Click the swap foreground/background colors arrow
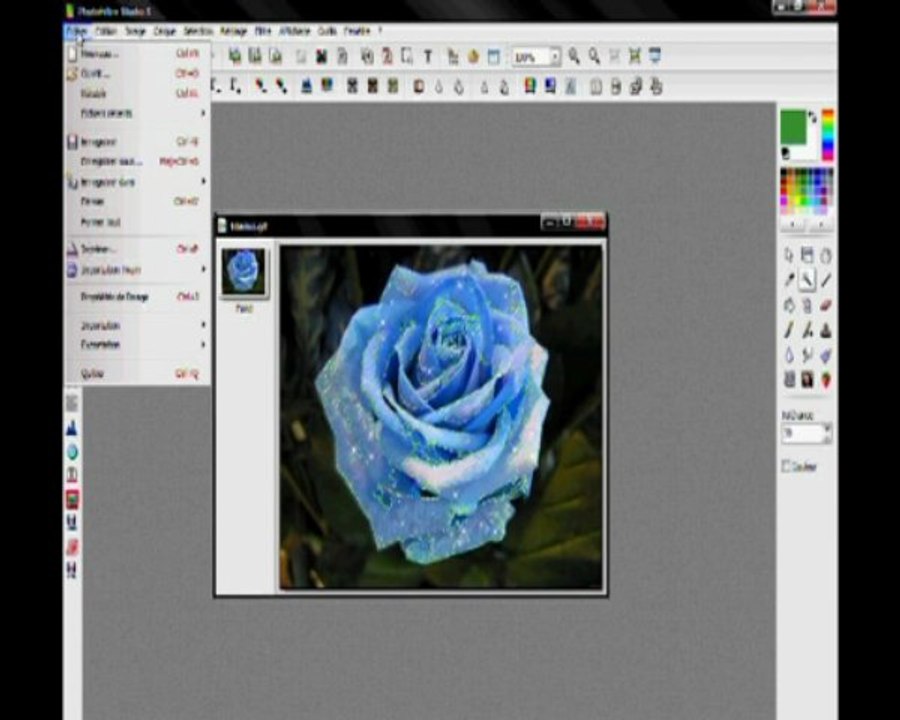The width and height of the screenshot is (900, 720). point(812,117)
